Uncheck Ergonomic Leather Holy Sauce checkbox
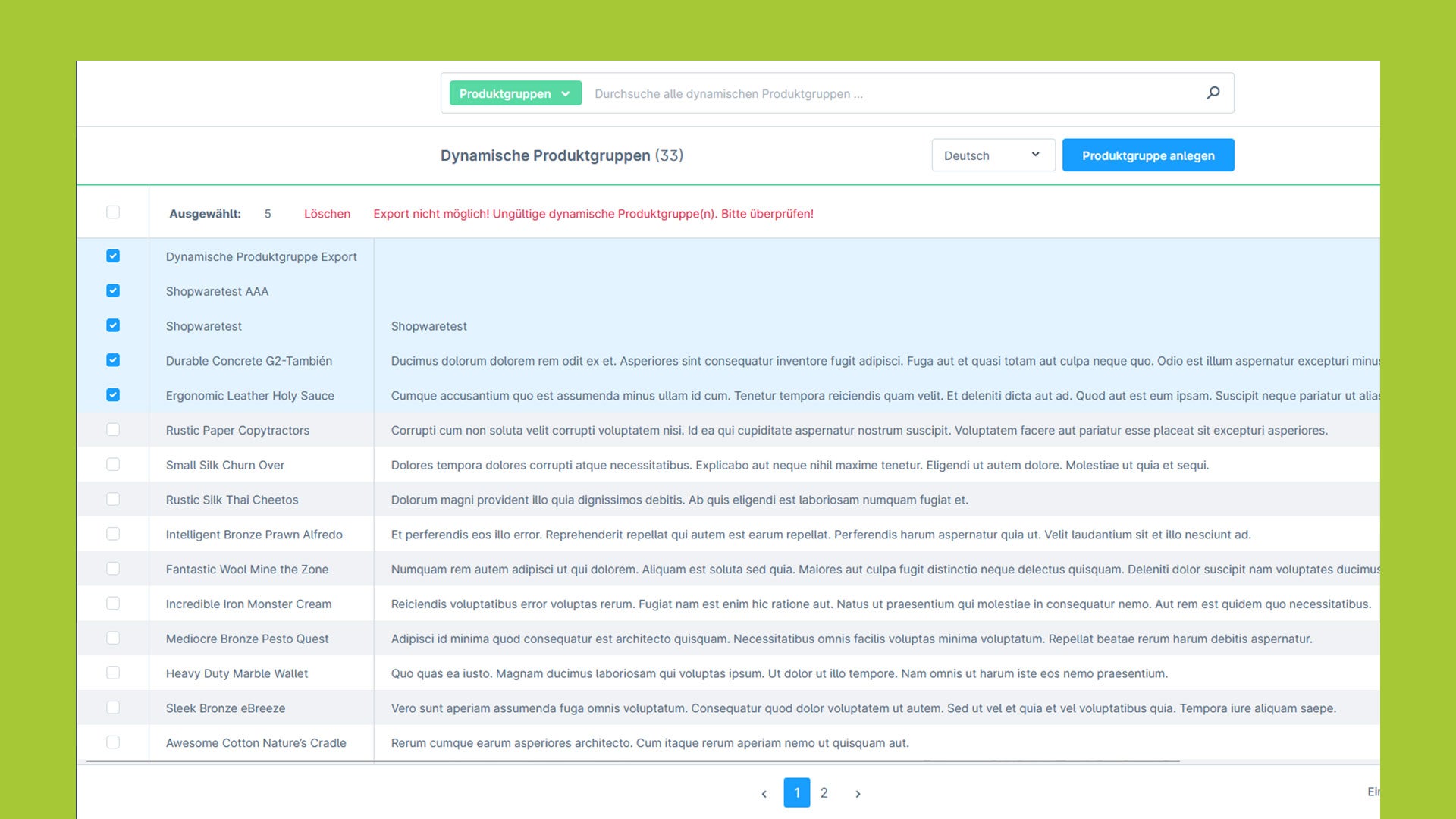Image resolution: width=1456 pixels, height=819 pixels. [x=113, y=395]
